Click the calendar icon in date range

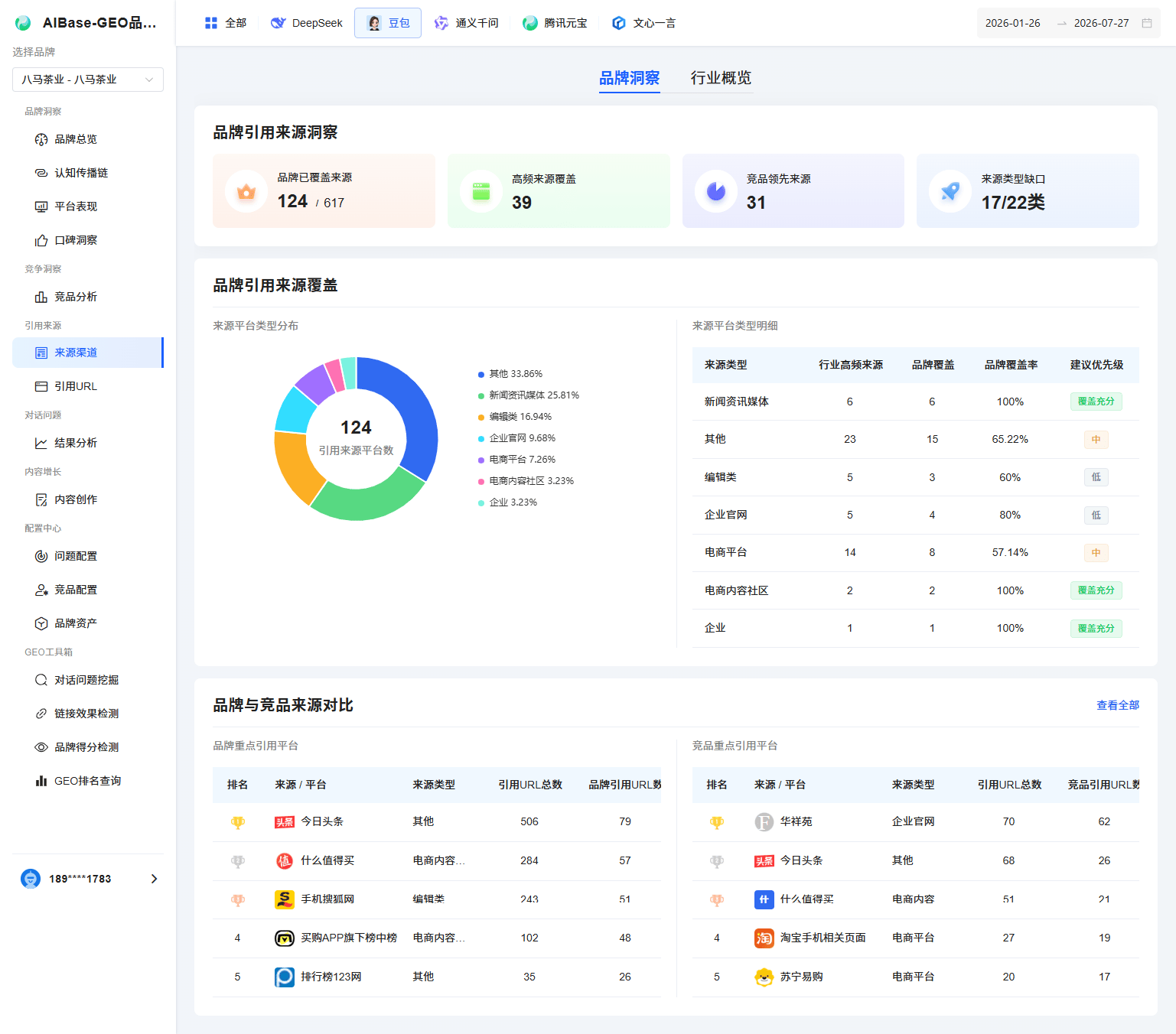coord(1147,23)
